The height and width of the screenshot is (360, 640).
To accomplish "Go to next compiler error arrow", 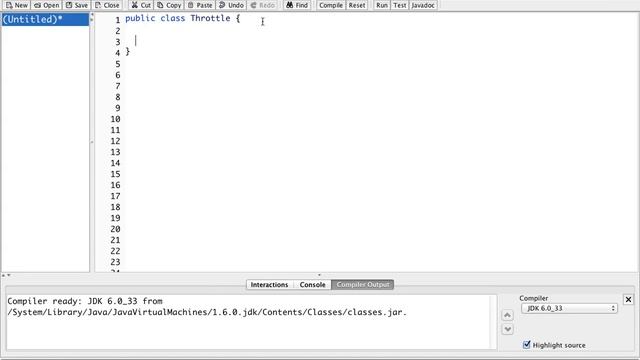I will click(x=507, y=329).
